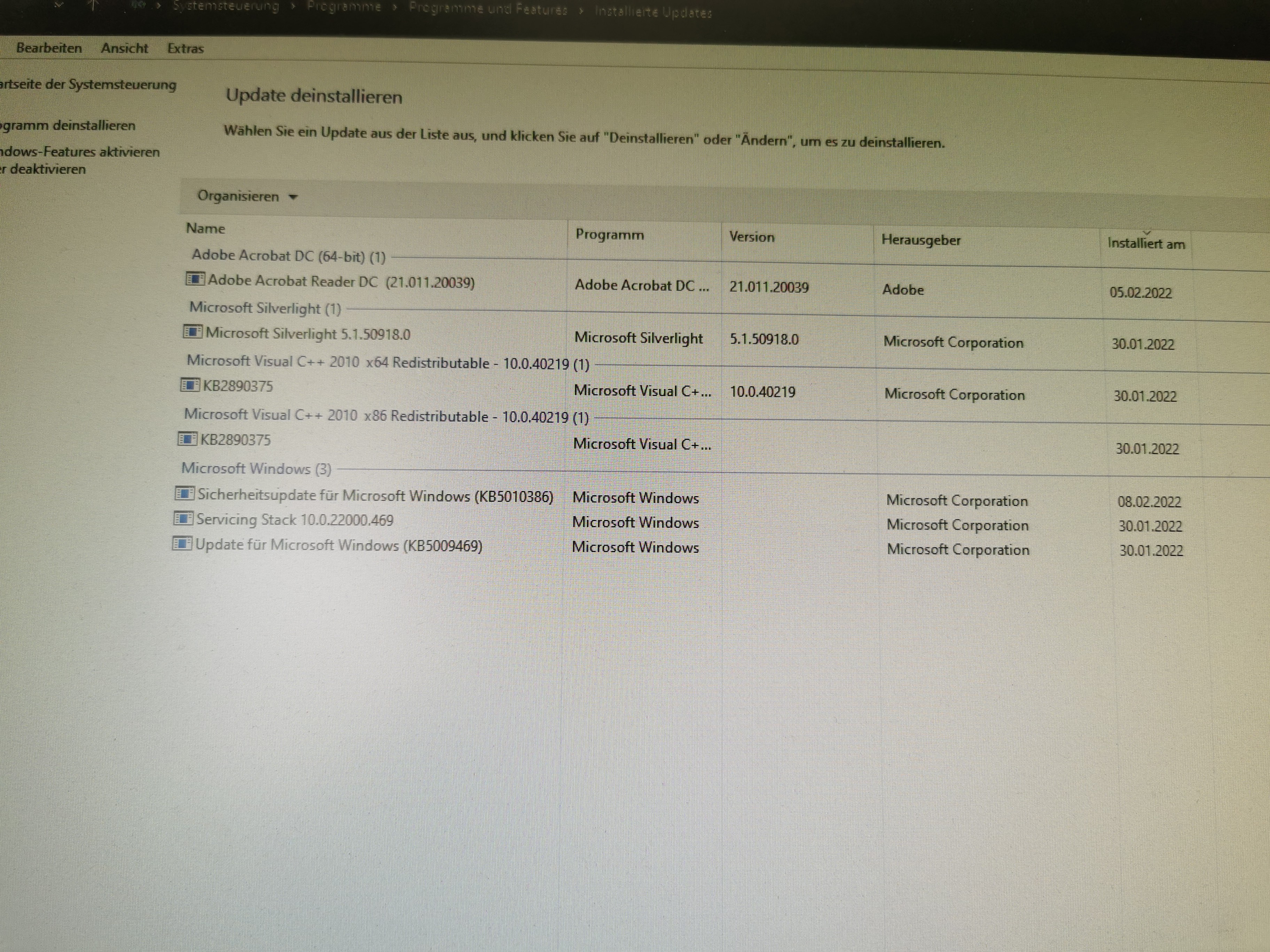Open the Windows-Features aktivieren link
This screenshot has width=1270, height=952.
(79, 152)
